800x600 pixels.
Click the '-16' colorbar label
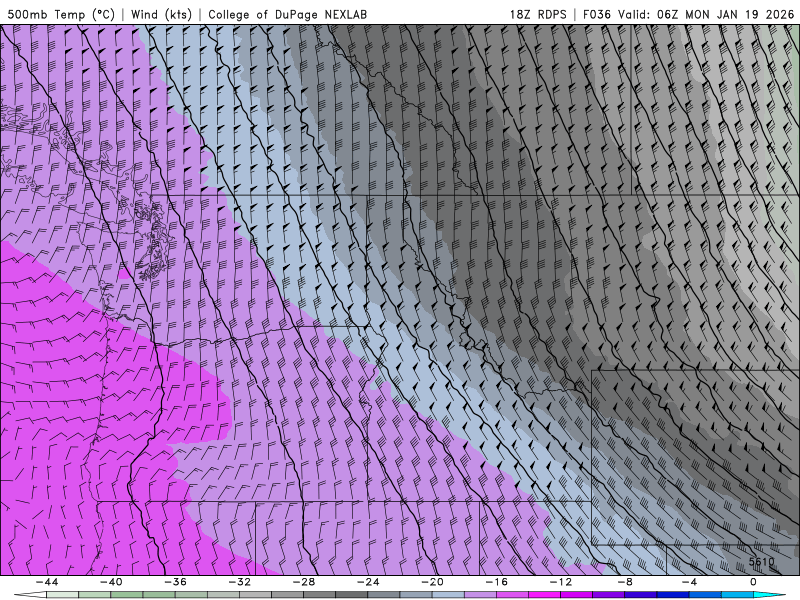tap(496, 582)
